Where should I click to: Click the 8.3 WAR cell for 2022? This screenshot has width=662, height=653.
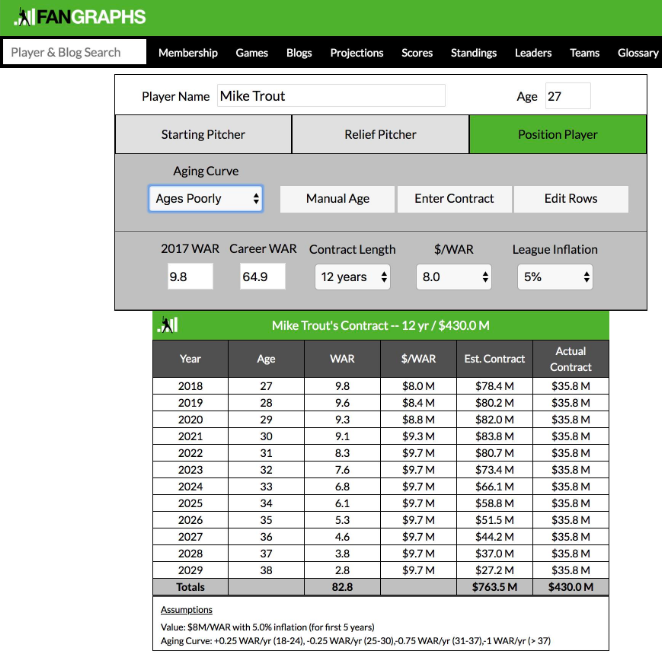pos(342,453)
